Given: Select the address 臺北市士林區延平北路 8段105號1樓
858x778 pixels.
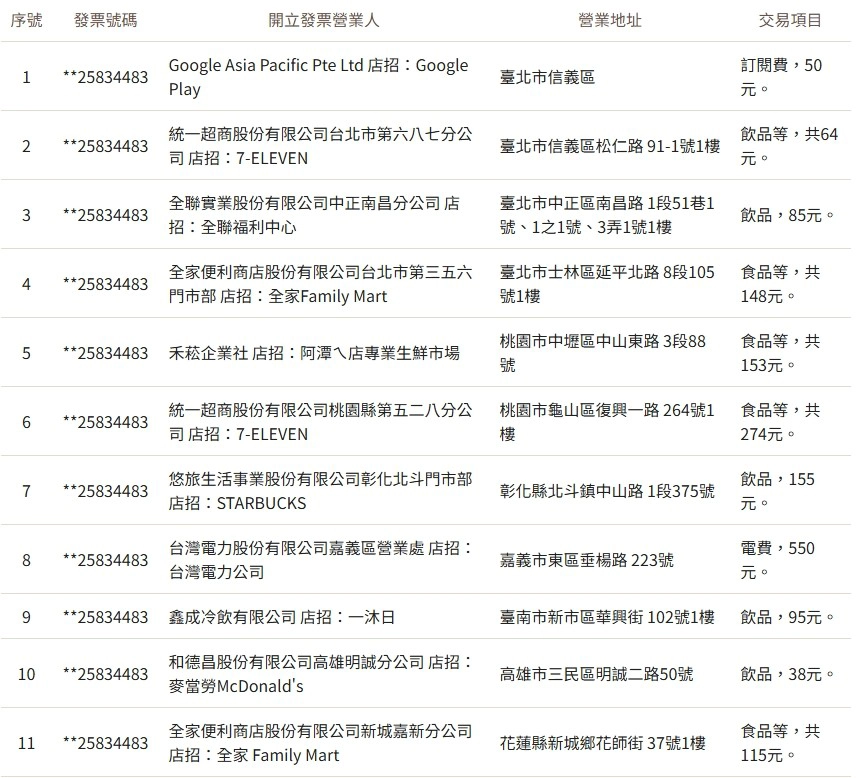Looking at the screenshot, I should (607, 284).
